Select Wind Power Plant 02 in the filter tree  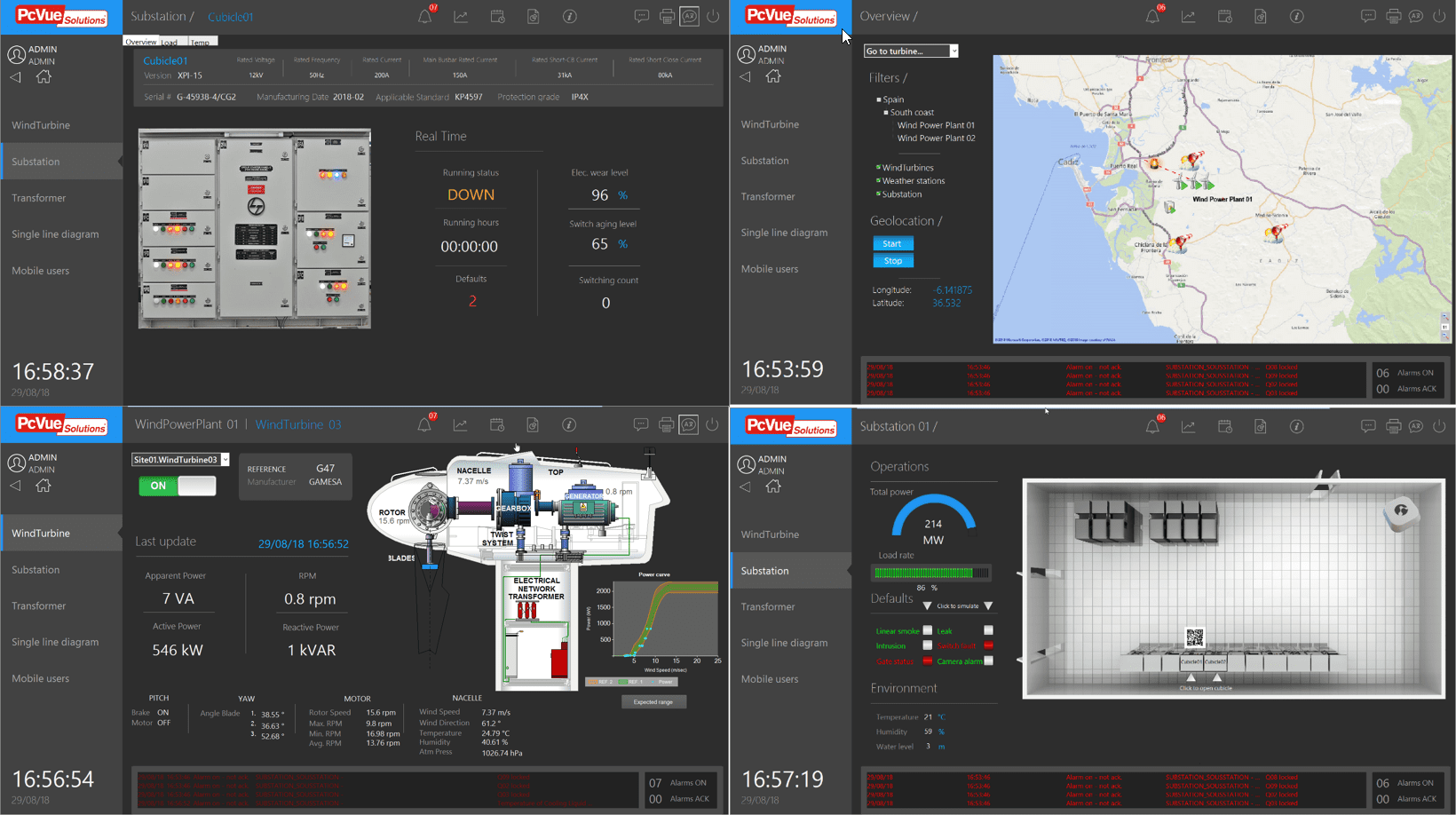(937, 138)
